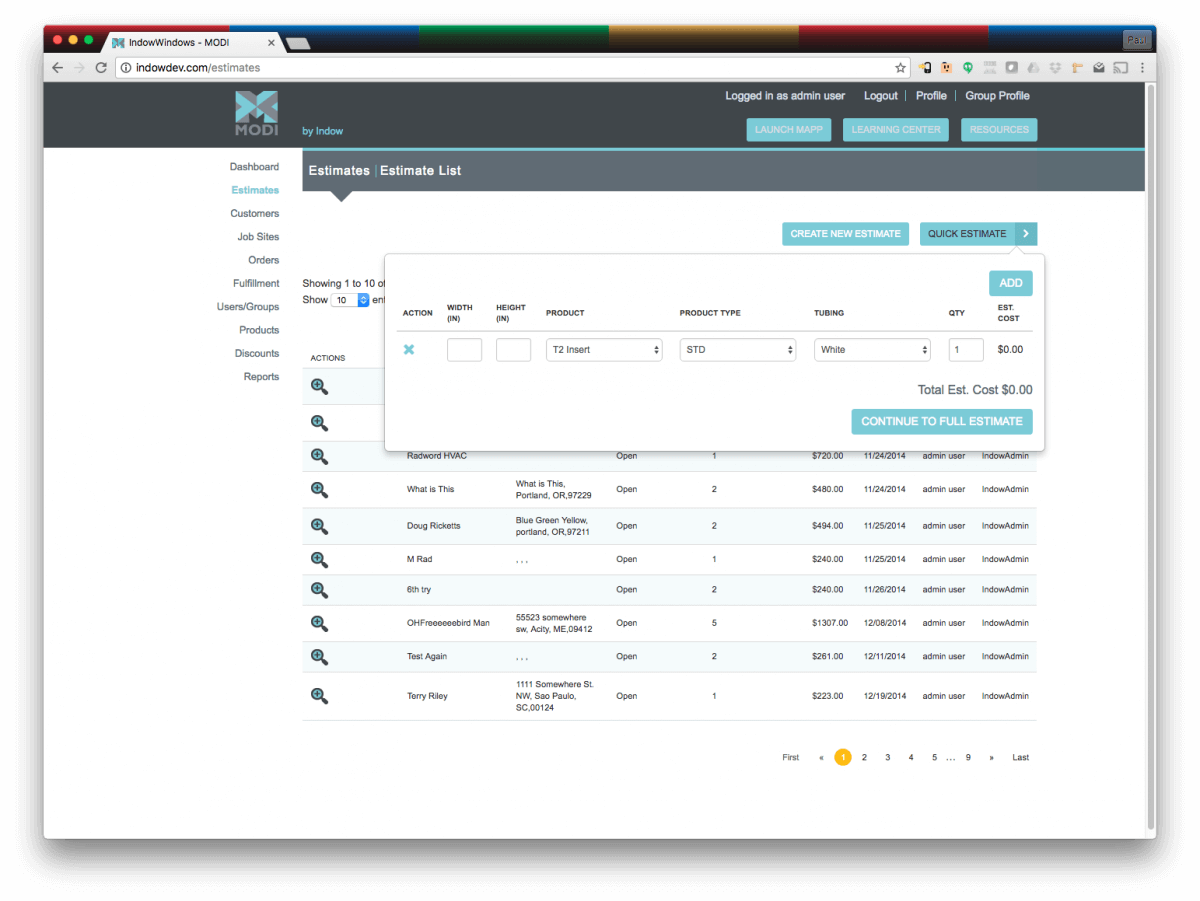Go to page 2 in pagination

[x=864, y=758]
